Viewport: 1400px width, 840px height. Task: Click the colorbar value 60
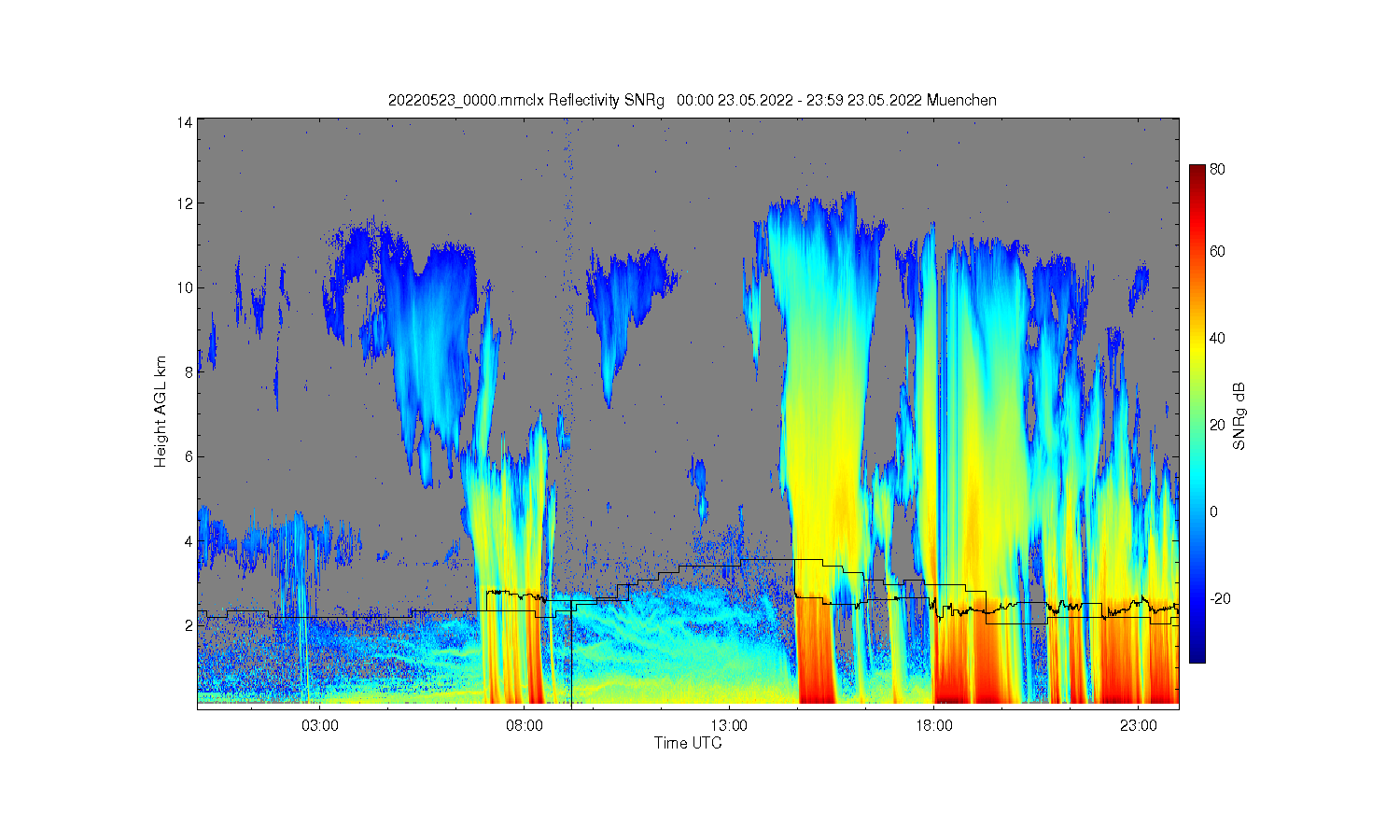click(x=1217, y=251)
